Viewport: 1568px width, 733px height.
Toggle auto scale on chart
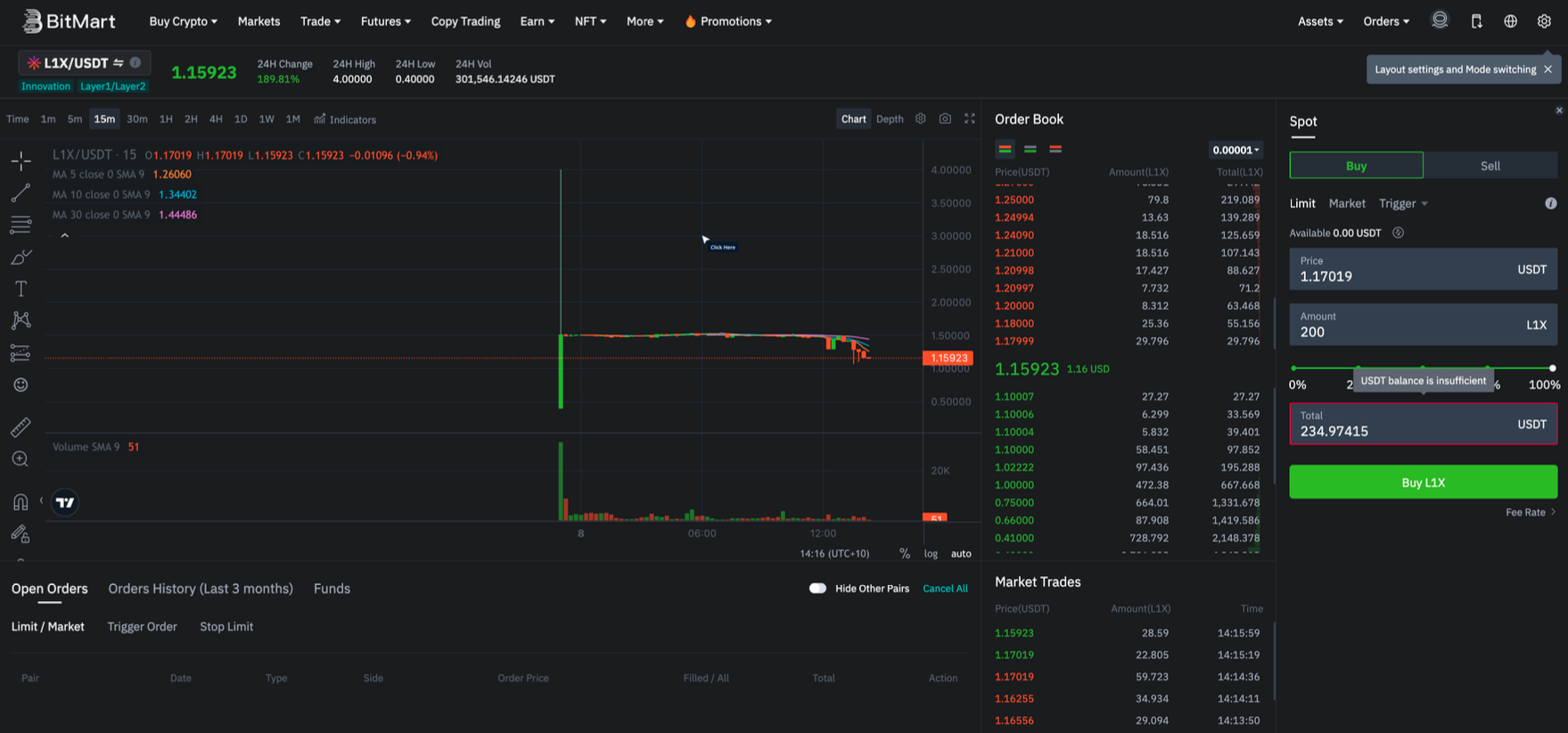[961, 554]
